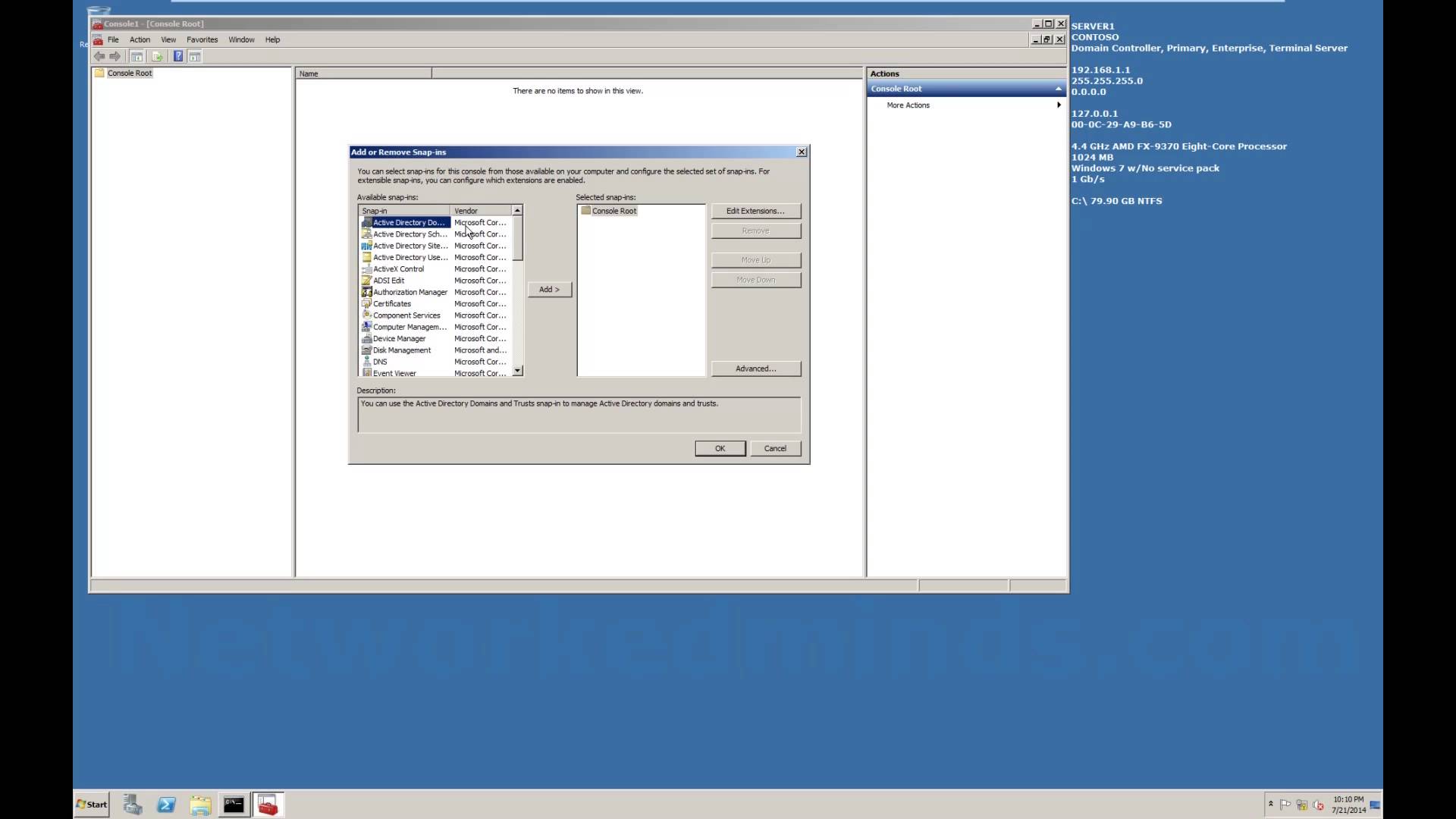Launch PowerShell from taskbar
This screenshot has height=819, width=1456.
(x=166, y=805)
